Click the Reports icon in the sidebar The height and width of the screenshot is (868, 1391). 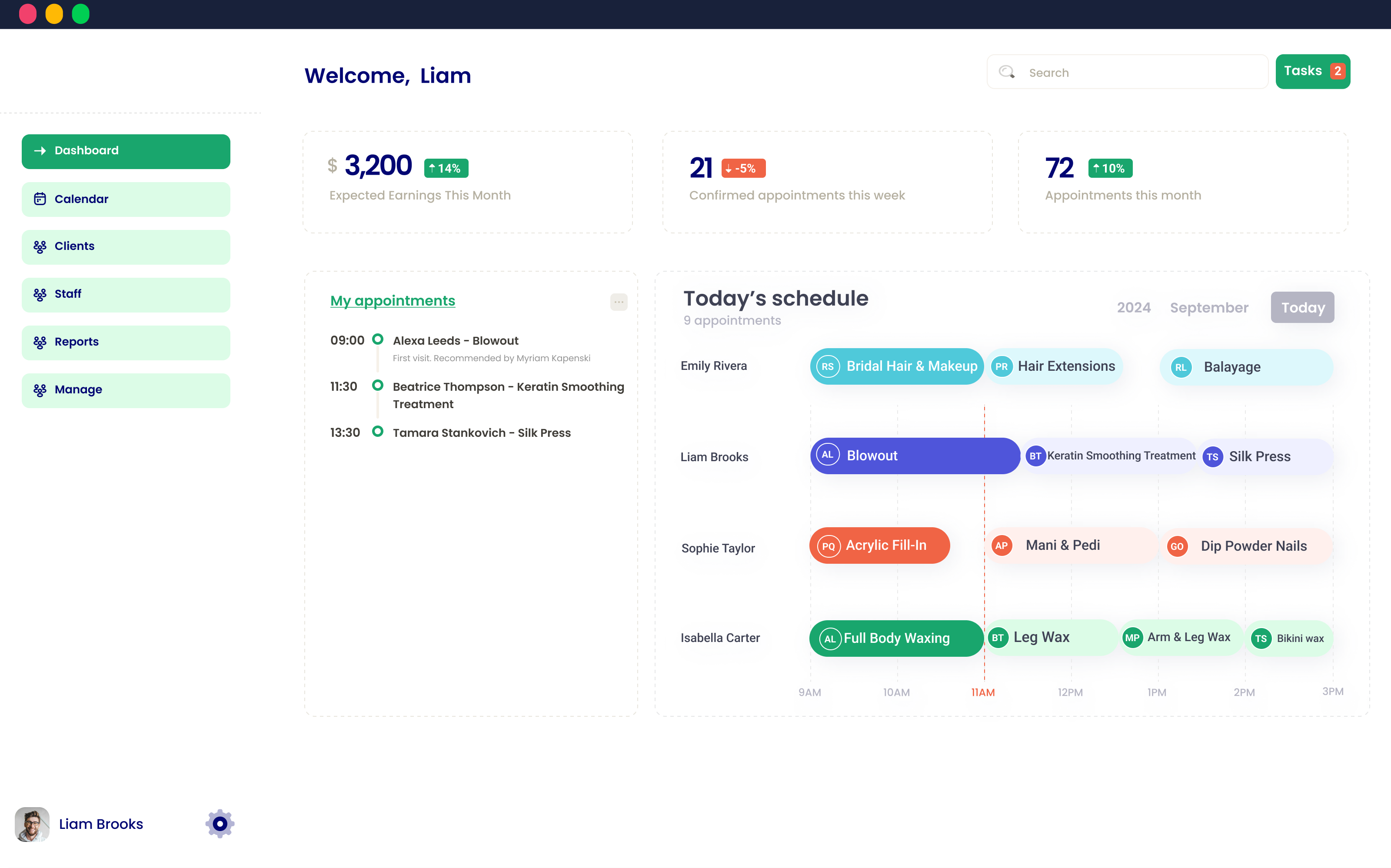[x=40, y=342]
